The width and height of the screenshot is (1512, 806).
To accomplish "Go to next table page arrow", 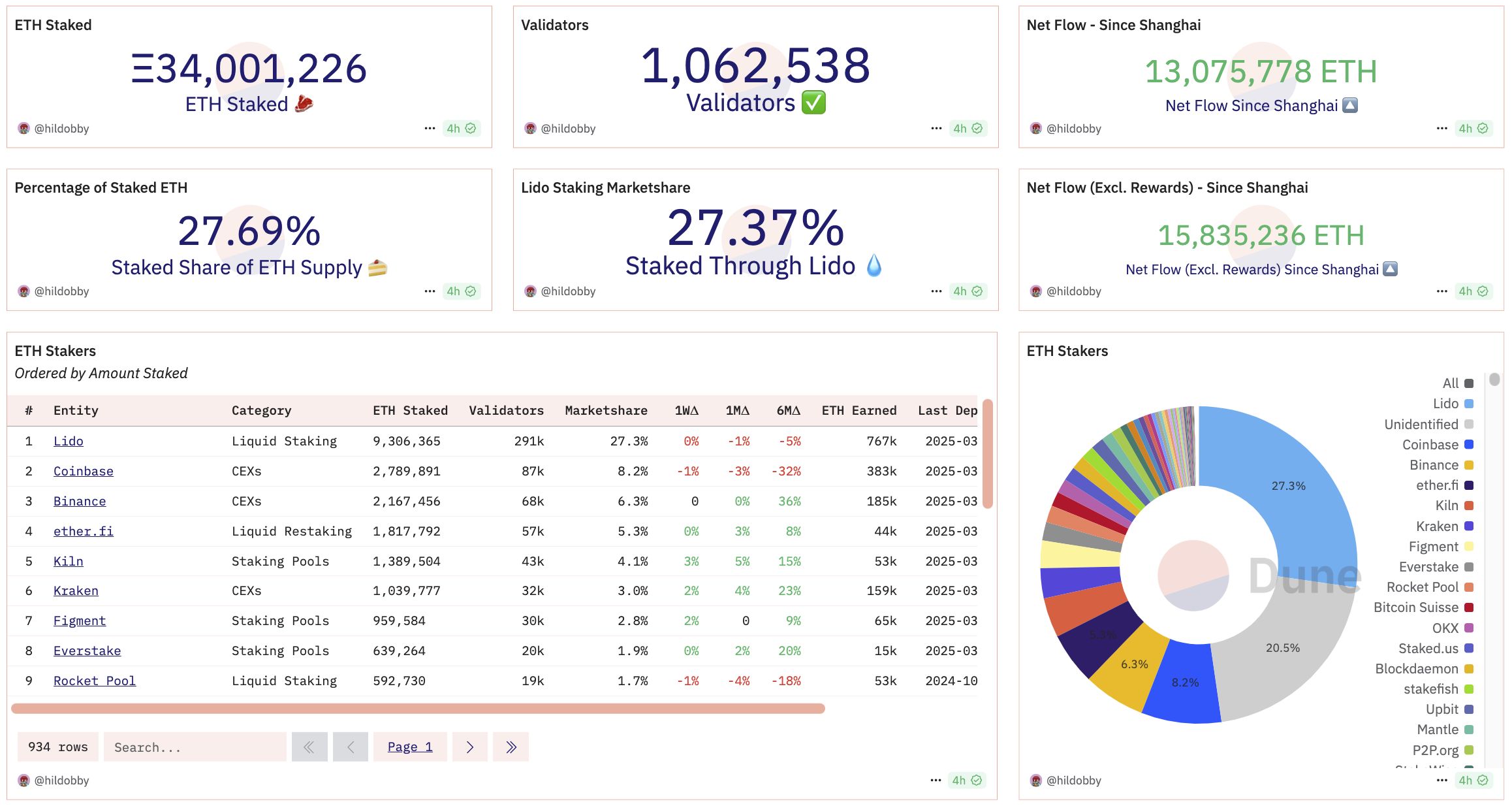I will pyautogui.click(x=469, y=747).
